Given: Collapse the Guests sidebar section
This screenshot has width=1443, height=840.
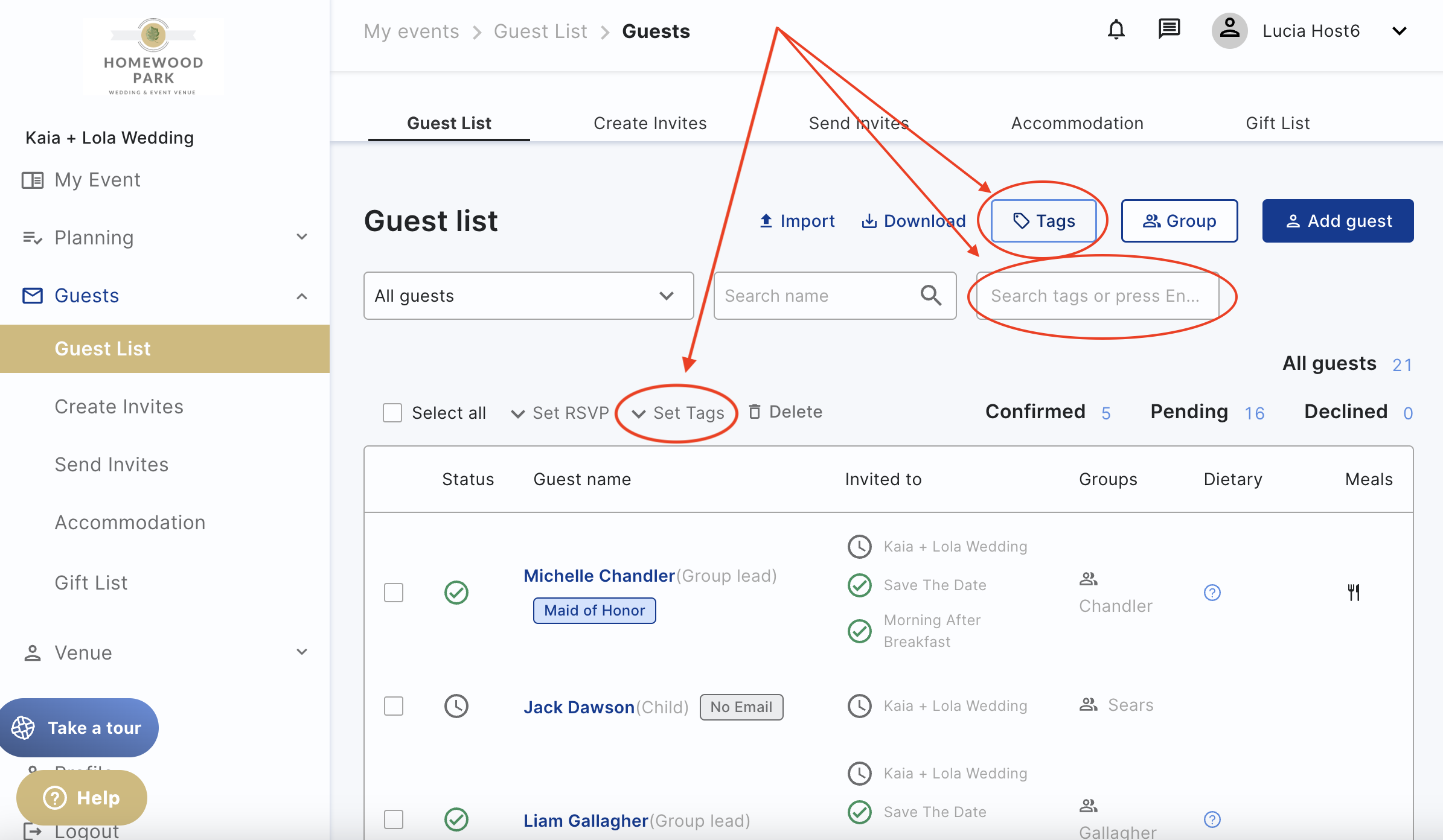Looking at the screenshot, I should click(302, 296).
